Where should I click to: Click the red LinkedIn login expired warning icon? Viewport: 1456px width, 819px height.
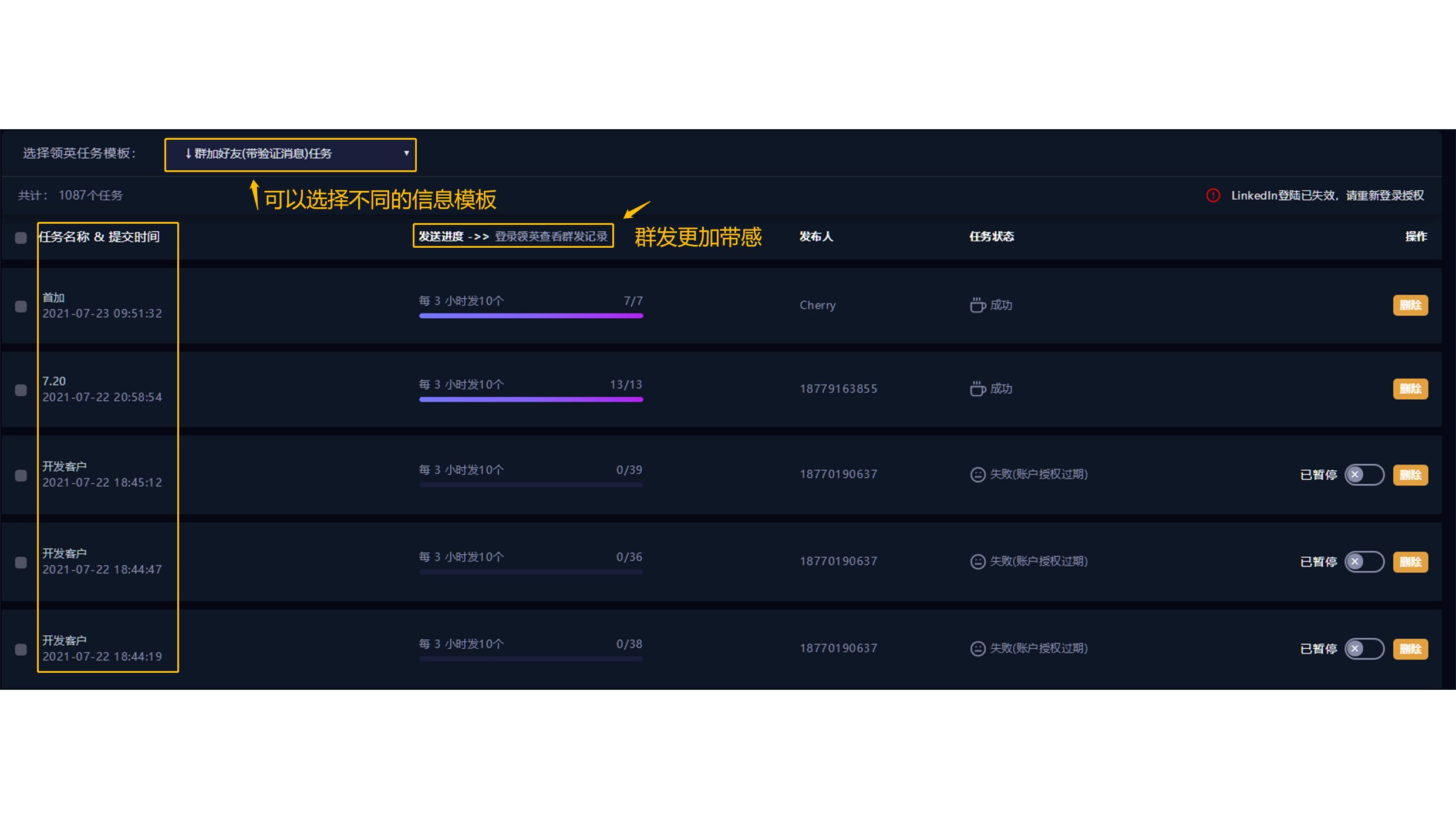(x=1213, y=196)
